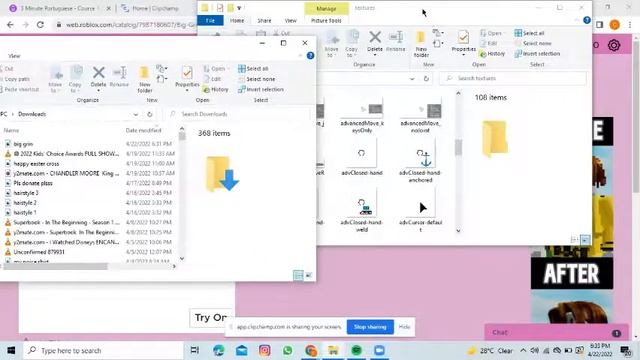
Task: Click Copy path in Downloads window
Action: coord(16,79)
